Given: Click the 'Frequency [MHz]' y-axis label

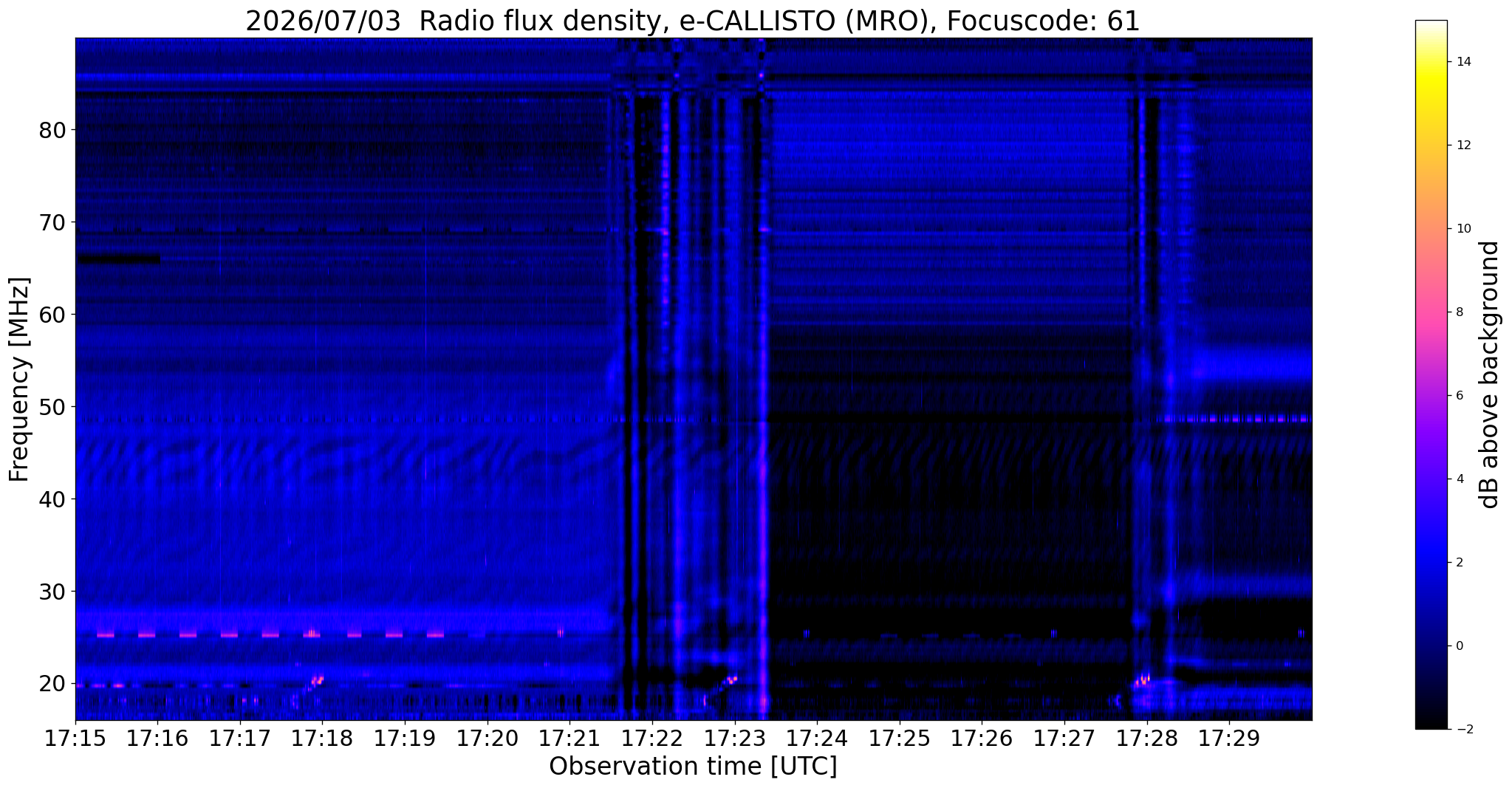Looking at the screenshot, I should [x=20, y=379].
